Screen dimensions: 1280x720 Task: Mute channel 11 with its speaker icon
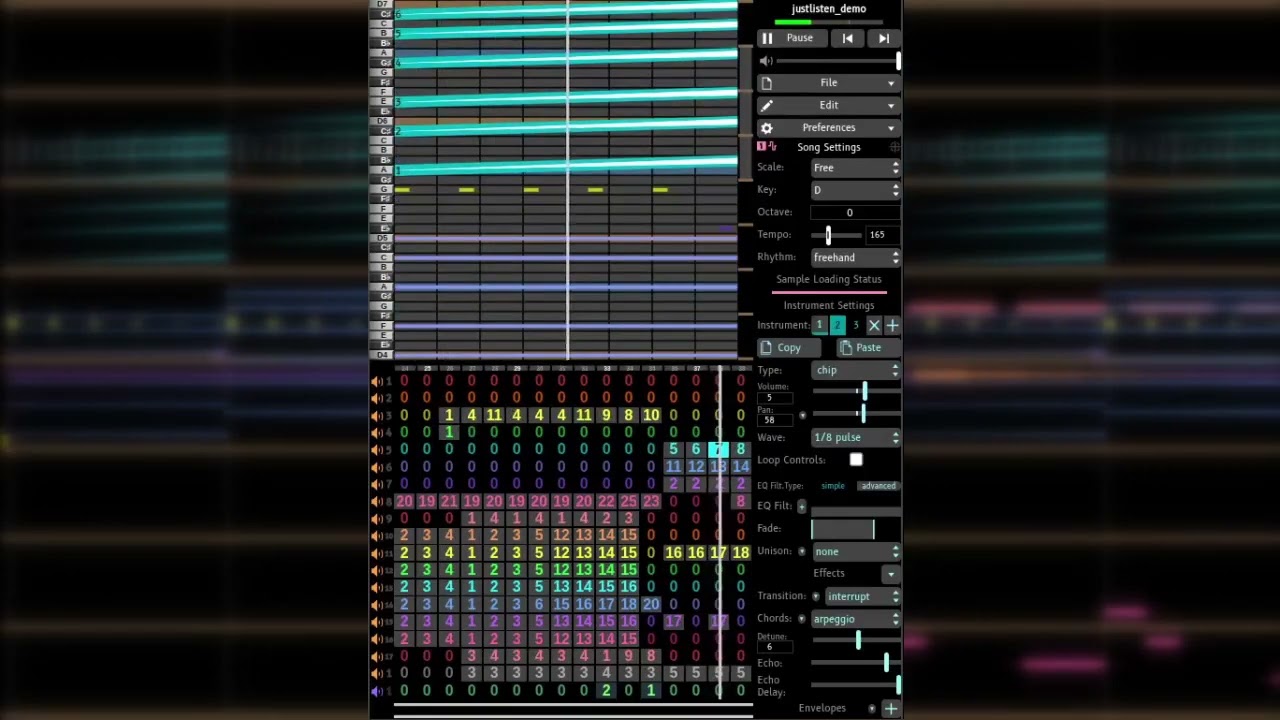point(377,553)
